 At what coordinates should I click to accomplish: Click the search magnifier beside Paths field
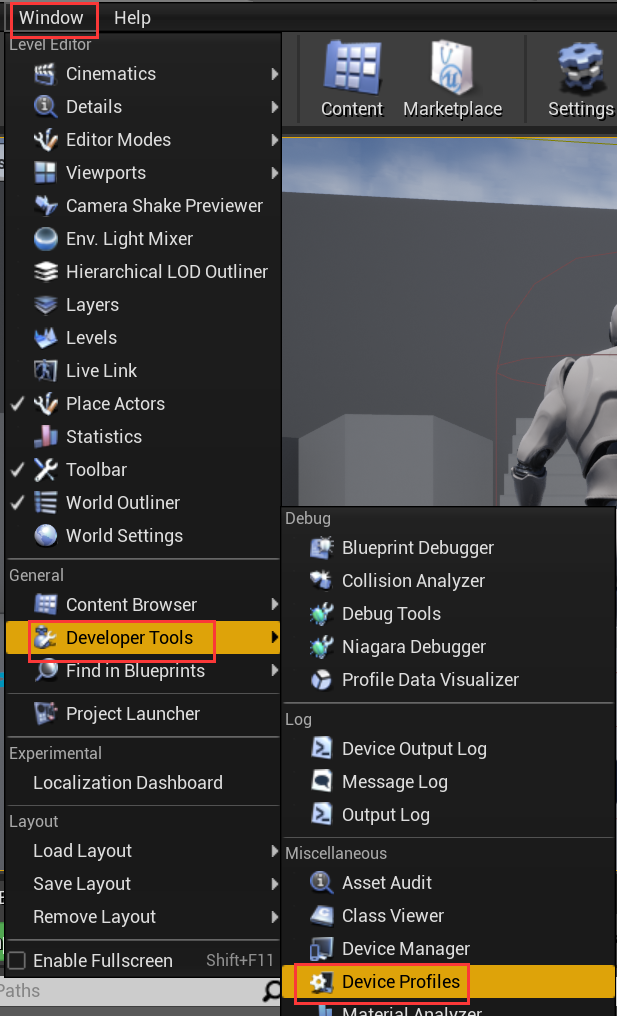click(273, 991)
